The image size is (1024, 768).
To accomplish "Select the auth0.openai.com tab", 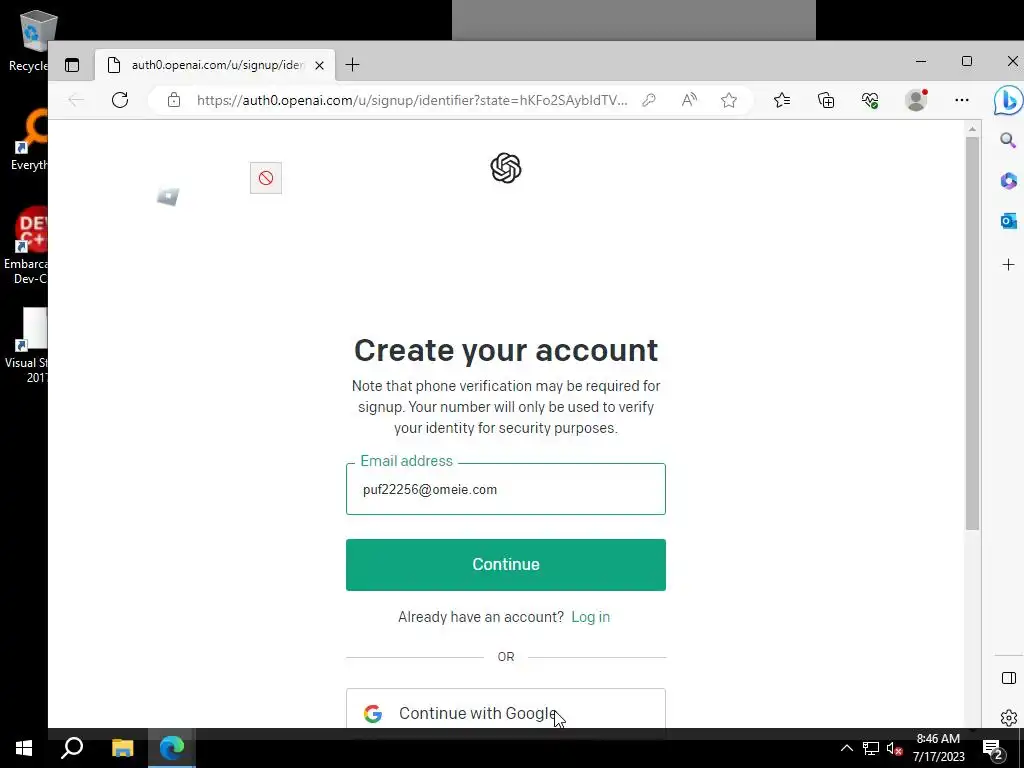I will tap(216, 65).
